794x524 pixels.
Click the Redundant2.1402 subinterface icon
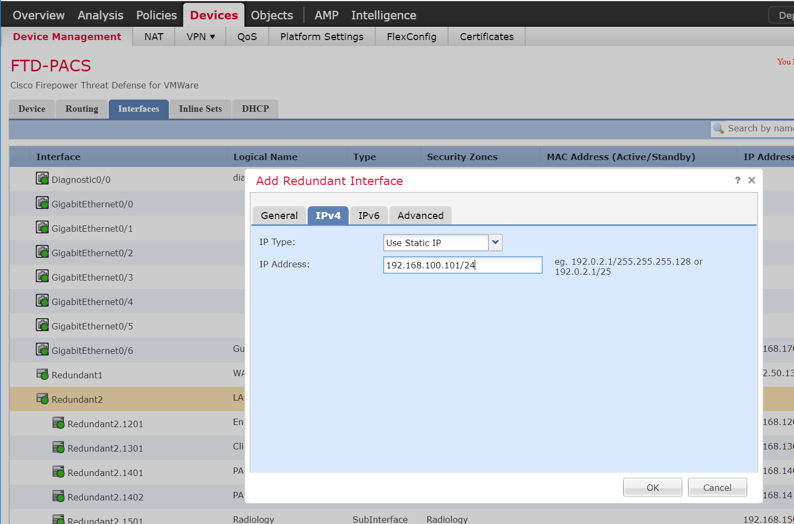(x=59, y=496)
